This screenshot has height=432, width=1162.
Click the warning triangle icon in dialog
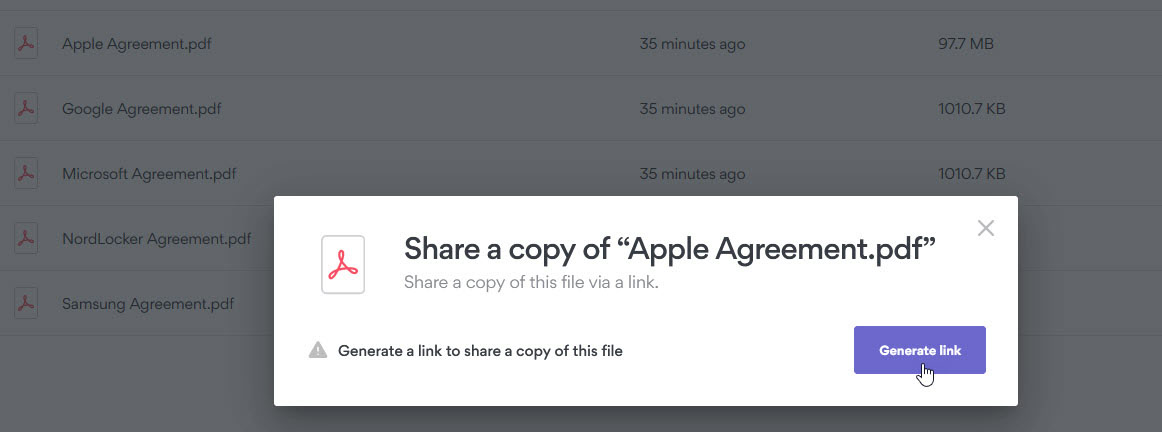click(318, 351)
